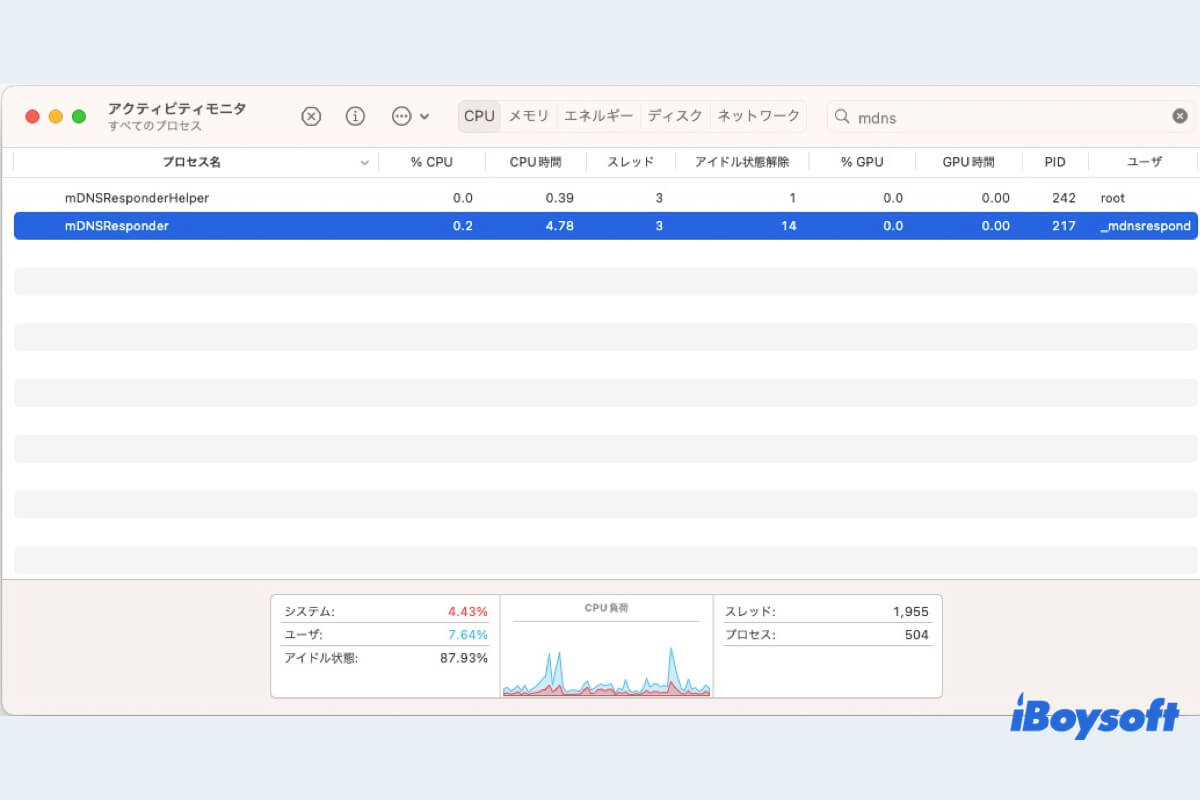Click the root user cell
Viewport: 1200px width, 800px height.
[1113, 198]
